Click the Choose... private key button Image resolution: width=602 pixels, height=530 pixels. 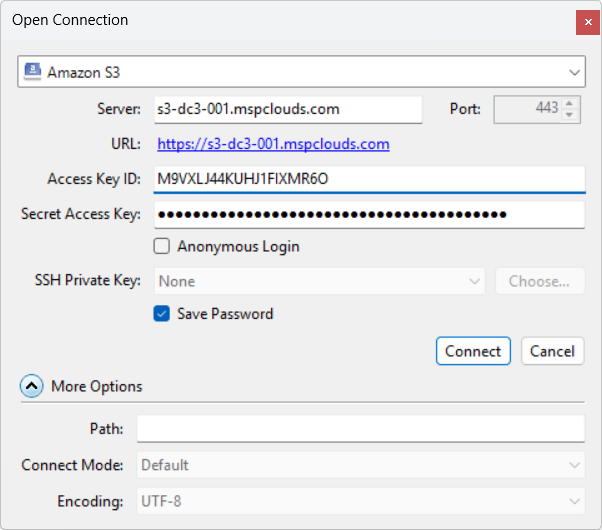click(540, 281)
